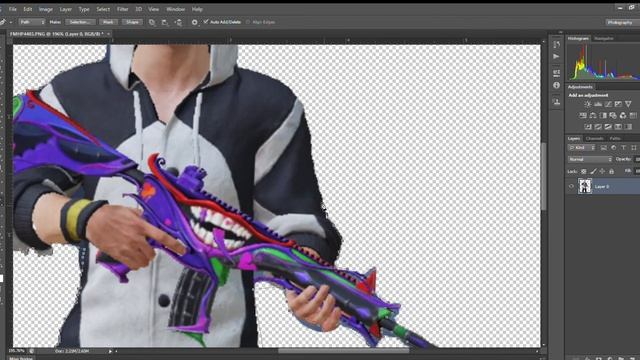Add a Channel Mixer adjustment

click(623, 116)
